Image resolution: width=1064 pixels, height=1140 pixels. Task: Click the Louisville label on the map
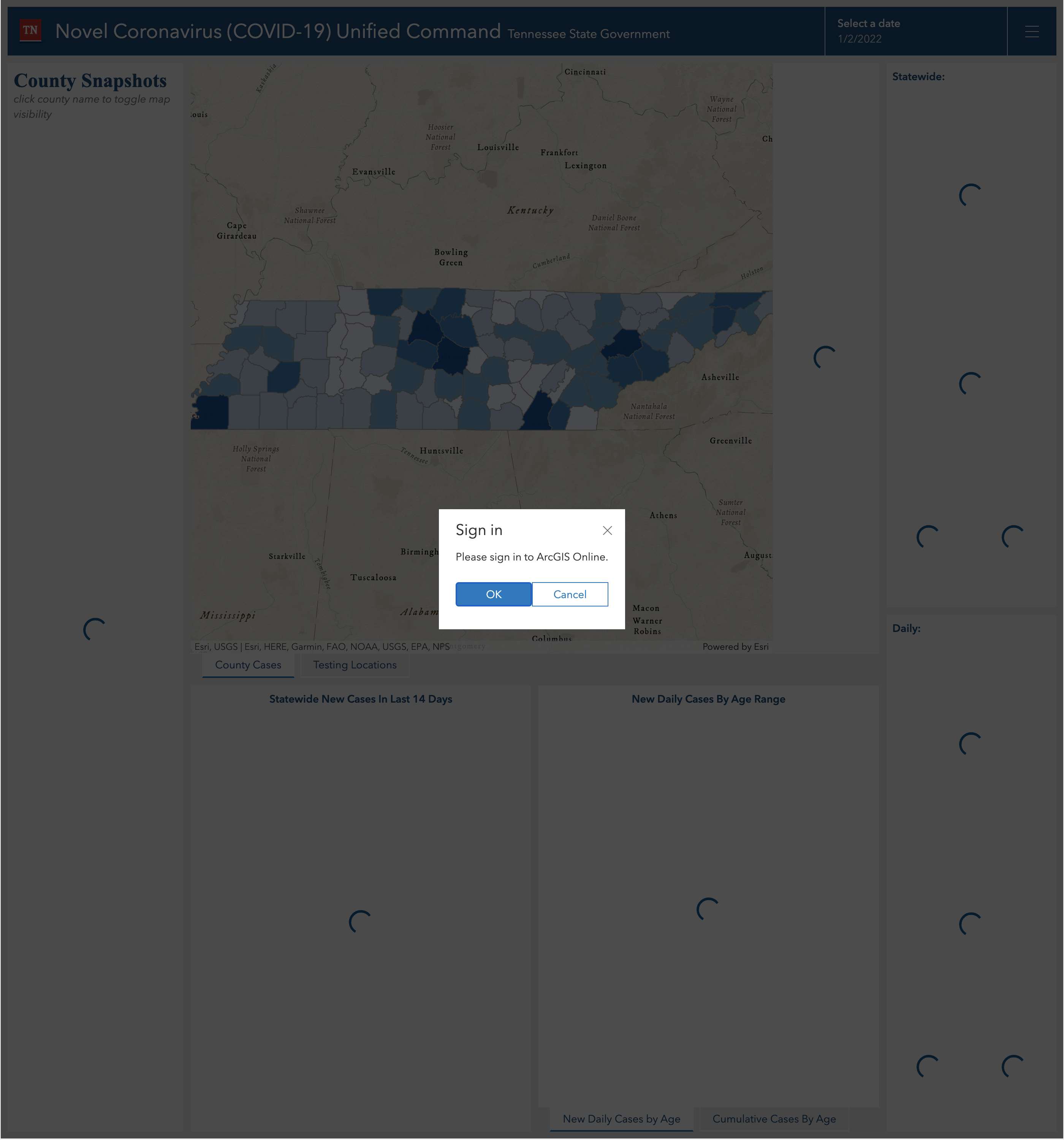tap(498, 147)
